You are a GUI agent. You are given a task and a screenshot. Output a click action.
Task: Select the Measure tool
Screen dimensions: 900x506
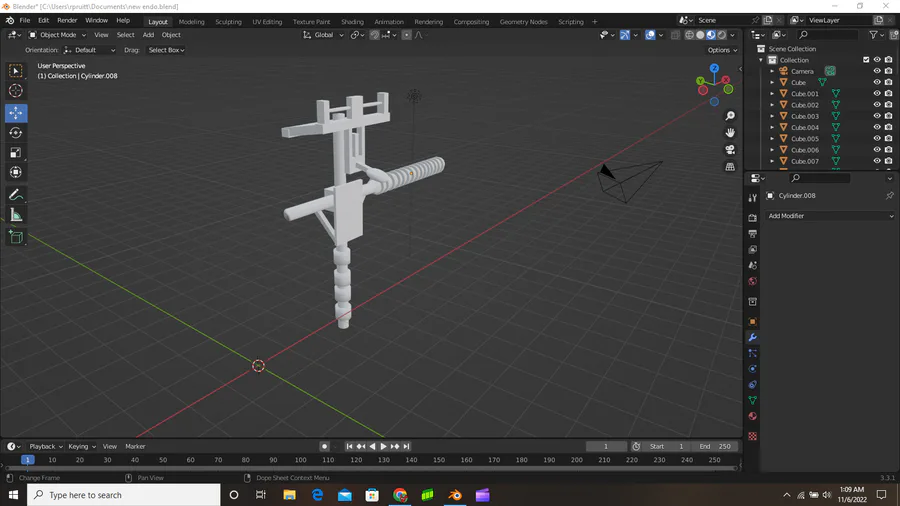click(15, 215)
